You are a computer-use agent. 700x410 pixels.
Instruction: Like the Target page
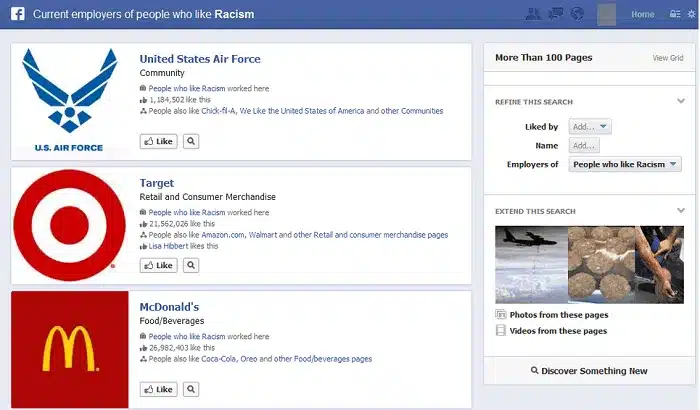pos(158,265)
